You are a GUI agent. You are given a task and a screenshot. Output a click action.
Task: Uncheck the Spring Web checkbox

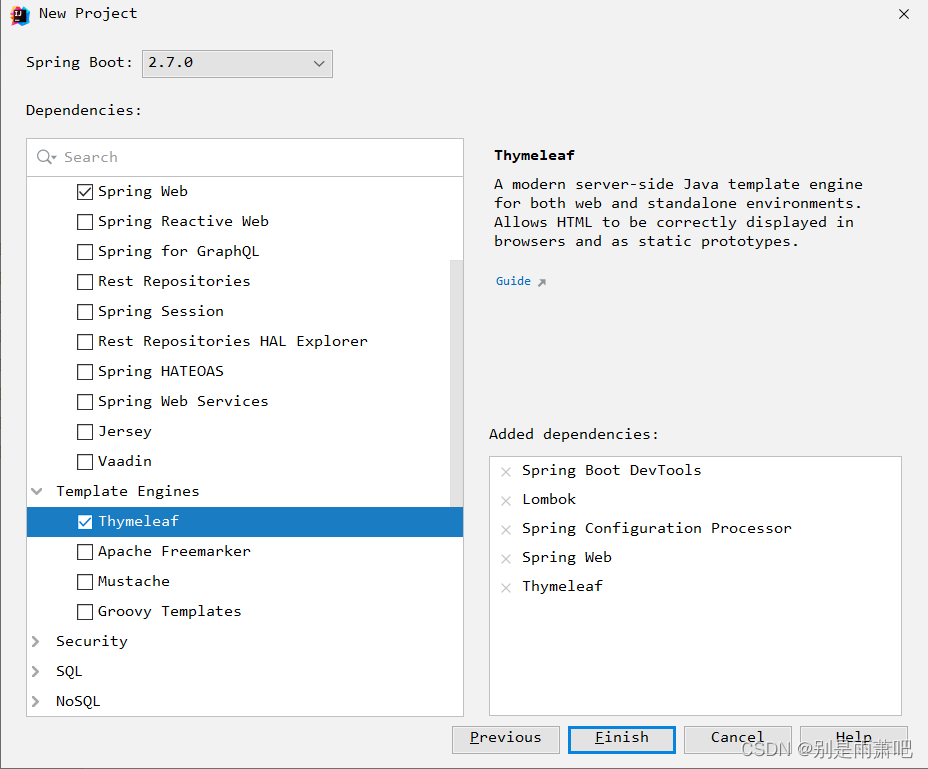click(x=85, y=192)
